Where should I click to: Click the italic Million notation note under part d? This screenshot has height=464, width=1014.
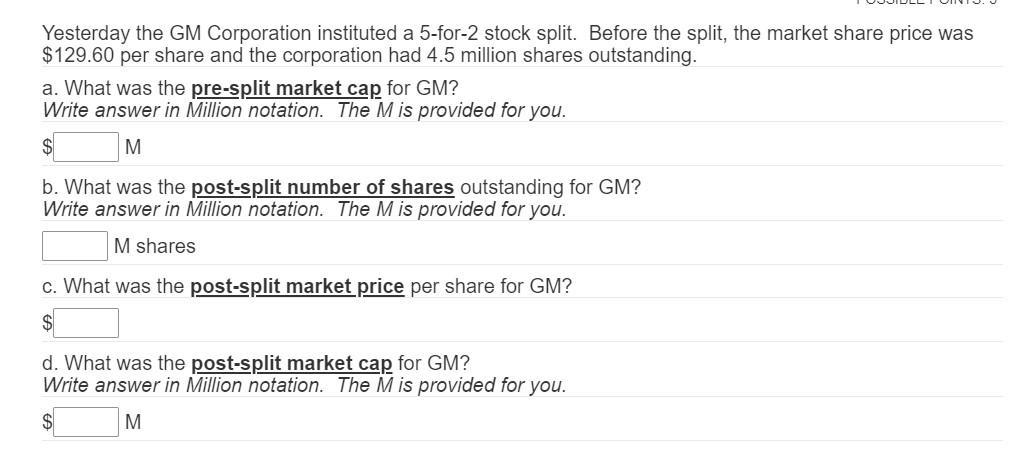[304, 385]
